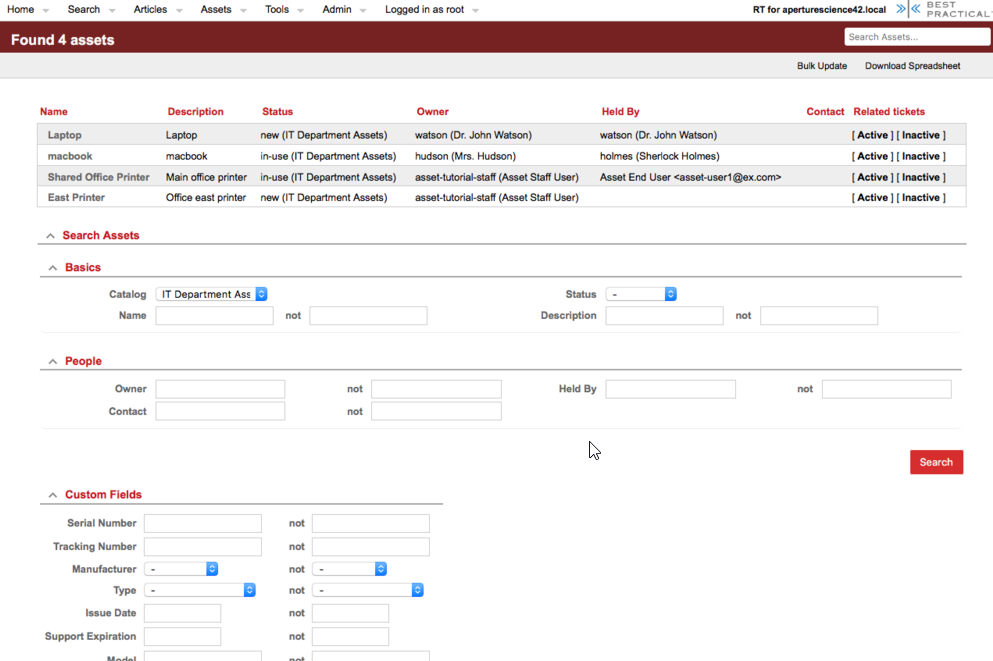Show Inactive tickets for East Printer
Viewport: 993px width, 661px height.
tap(921, 198)
